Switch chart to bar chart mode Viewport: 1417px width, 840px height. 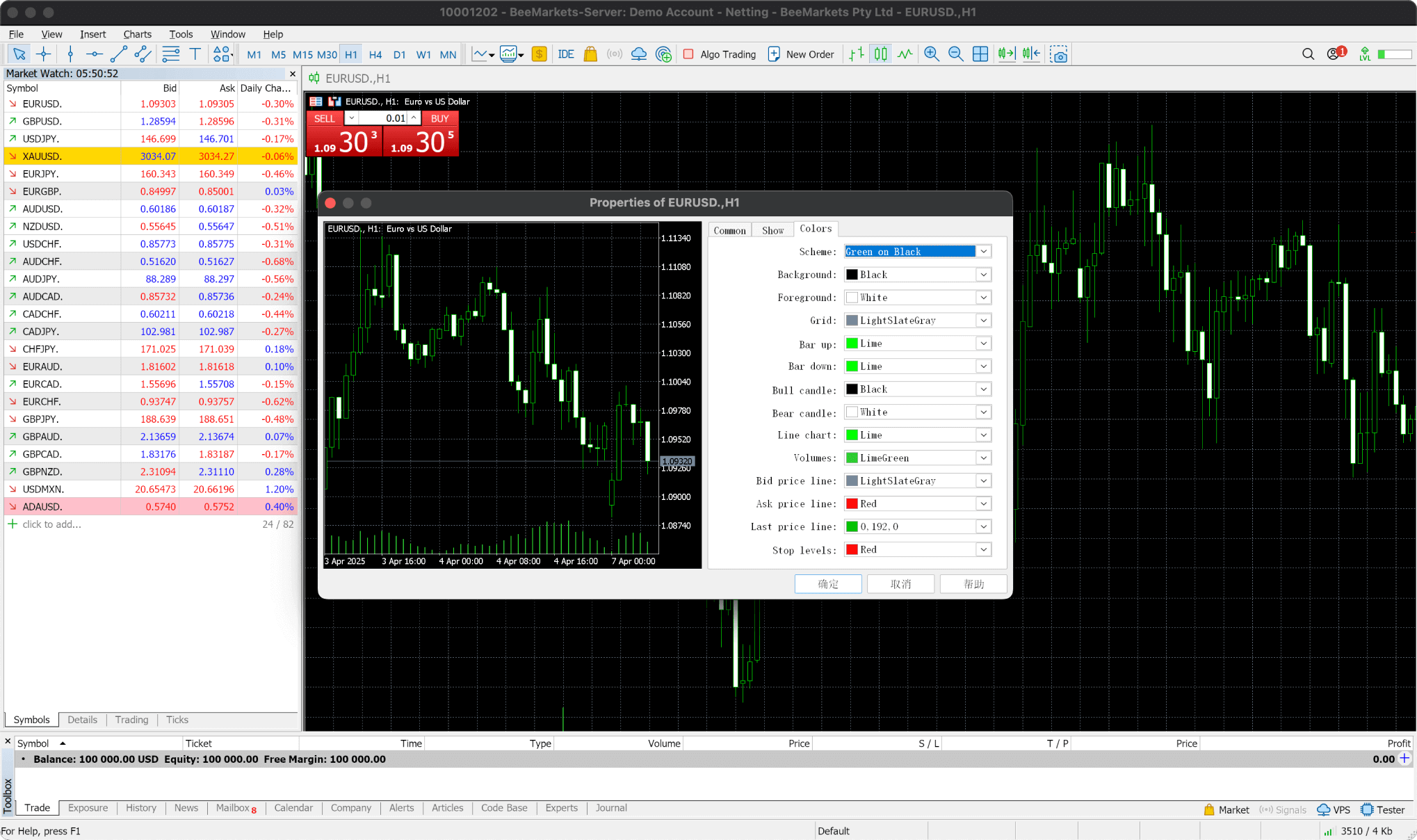pyautogui.click(x=857, y=54)
